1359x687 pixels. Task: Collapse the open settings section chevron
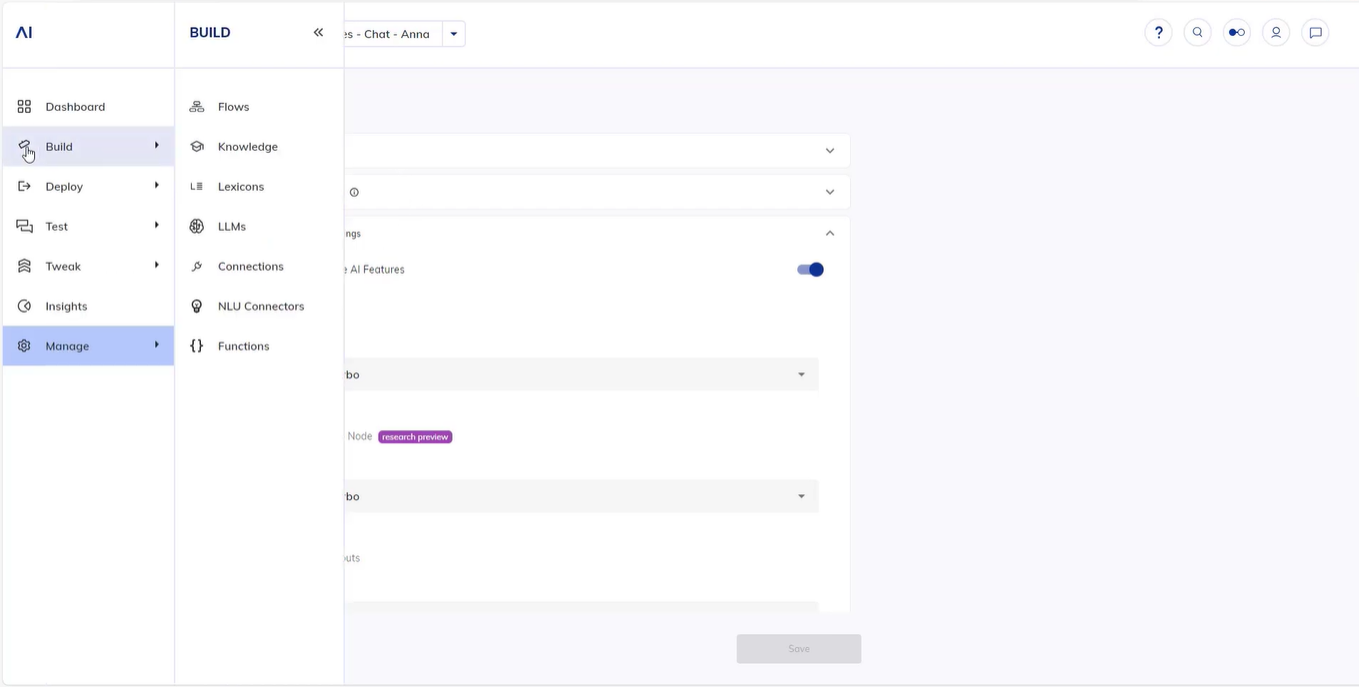point(829,233)
